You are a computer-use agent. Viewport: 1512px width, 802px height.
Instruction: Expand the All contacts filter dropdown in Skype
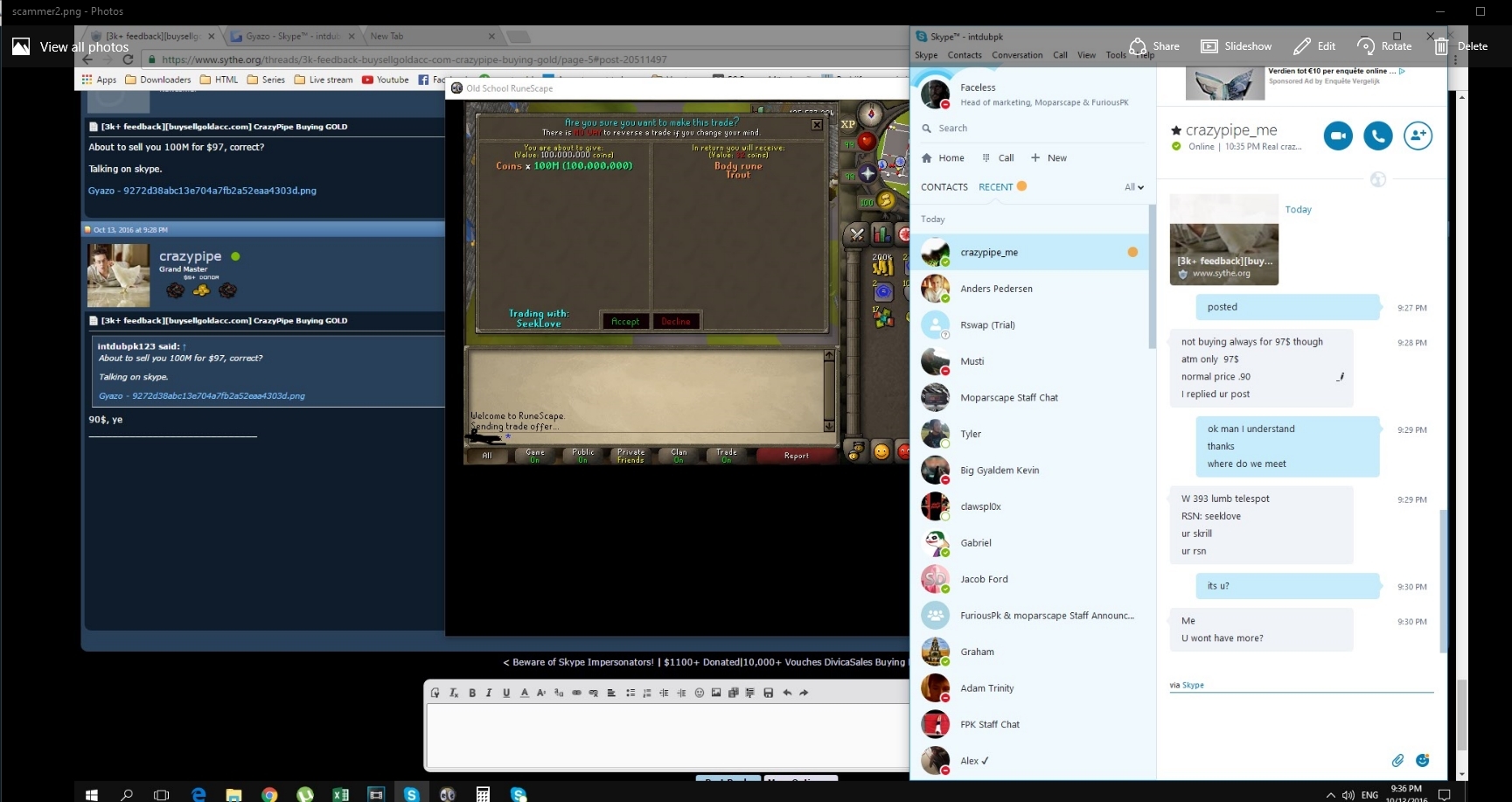pyautogui.click(x=1134, y=187)
